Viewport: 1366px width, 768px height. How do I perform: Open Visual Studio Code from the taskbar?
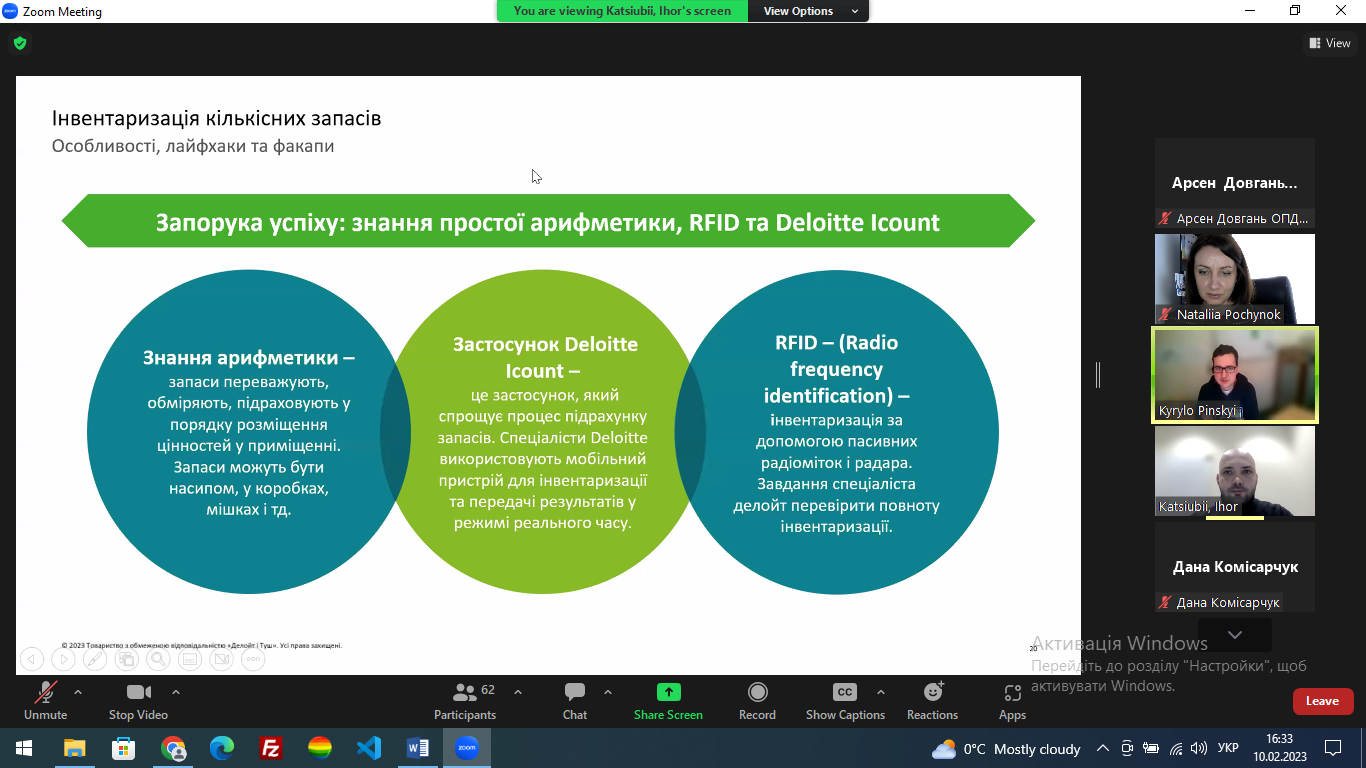point(368,748)
